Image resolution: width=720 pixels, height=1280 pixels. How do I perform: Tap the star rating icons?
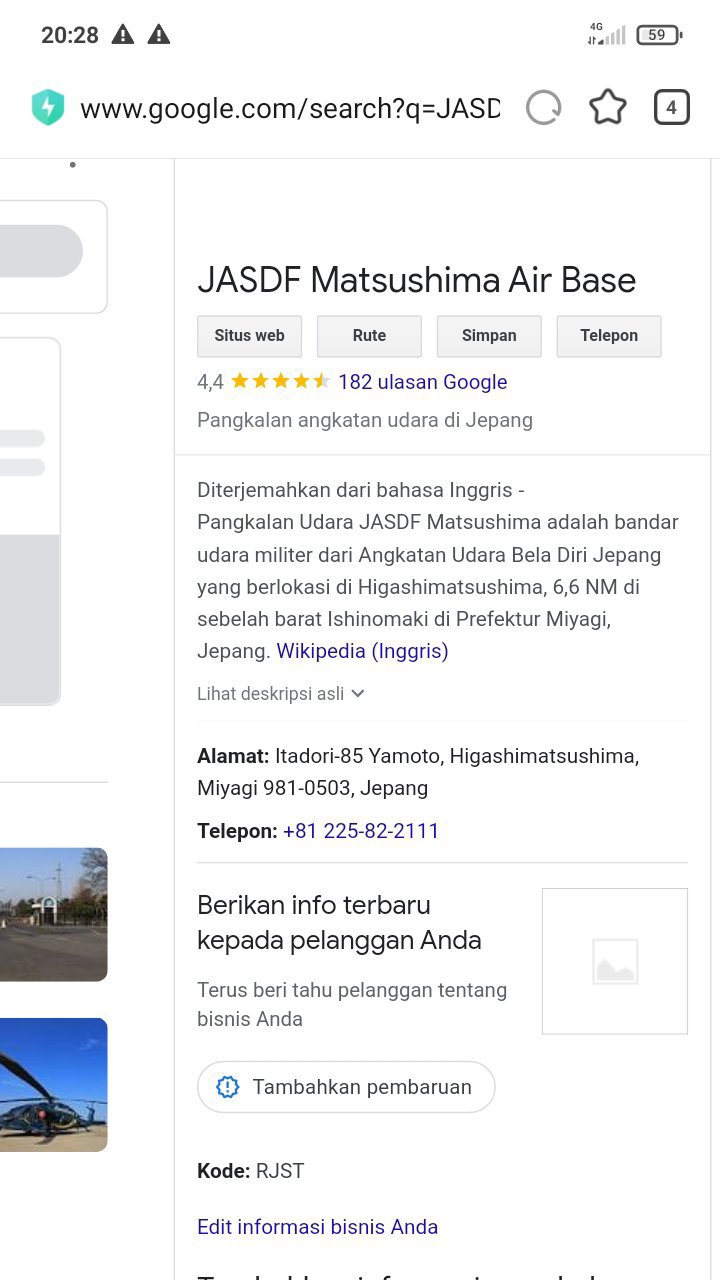(280, 381)
